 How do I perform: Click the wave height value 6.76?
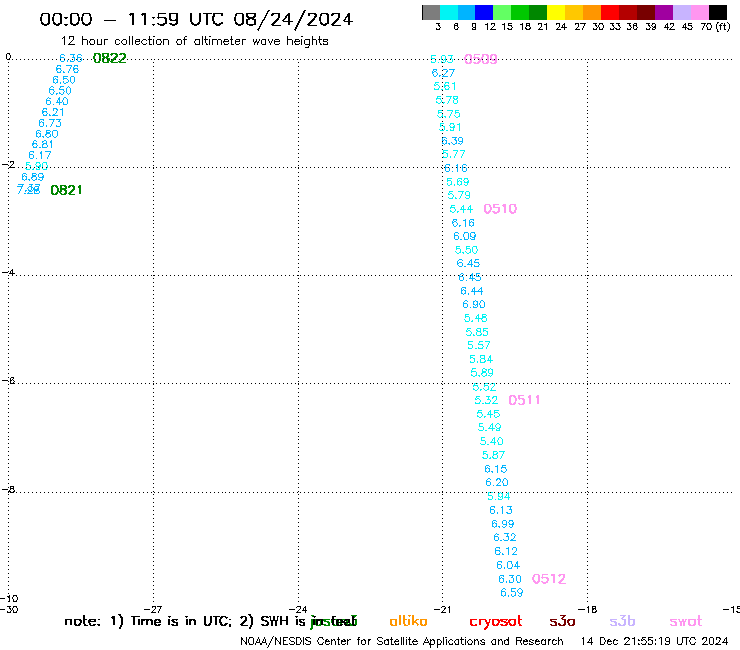click(67, 69)
